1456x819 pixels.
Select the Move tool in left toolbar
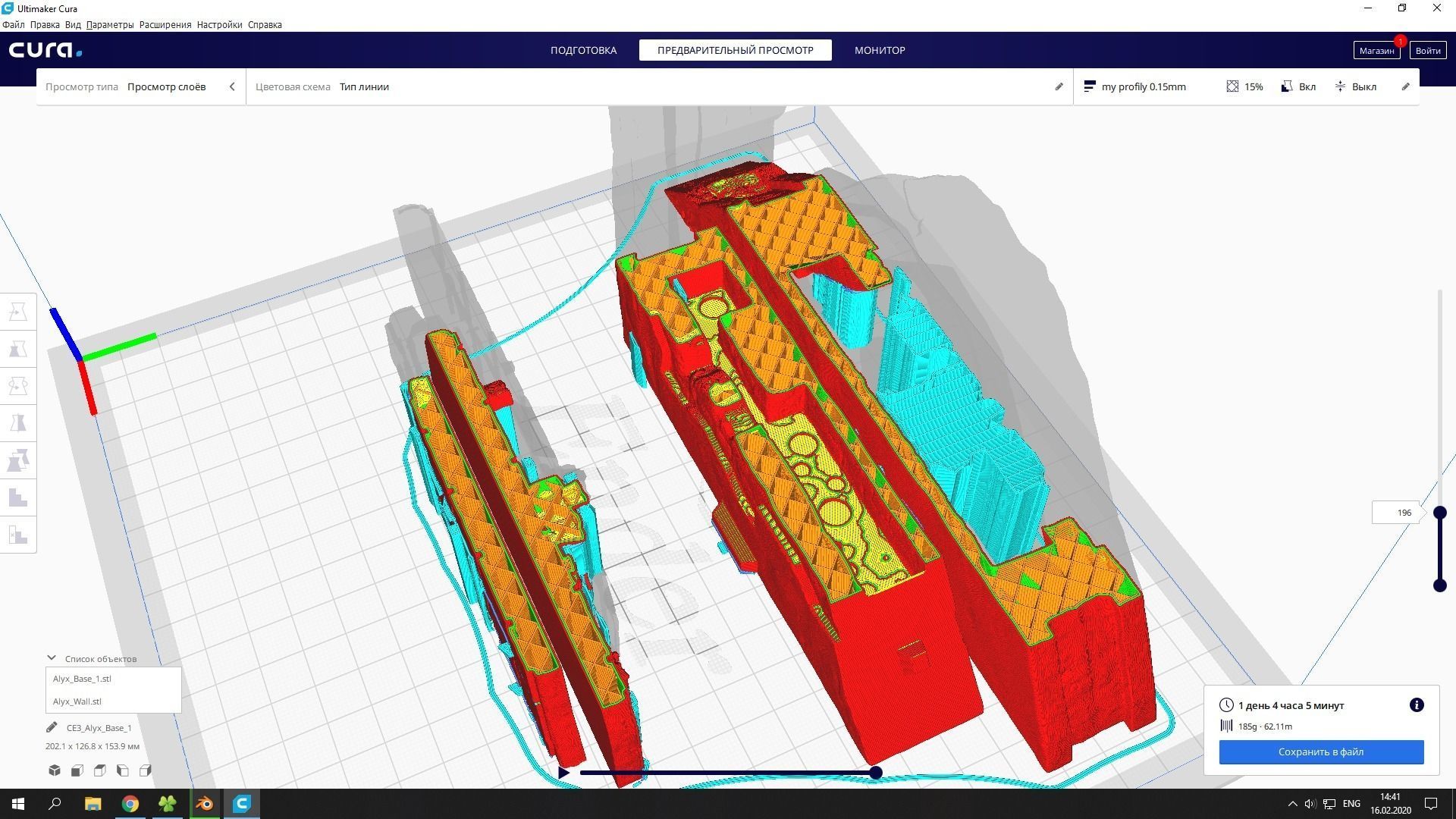(x=18, y=312)
